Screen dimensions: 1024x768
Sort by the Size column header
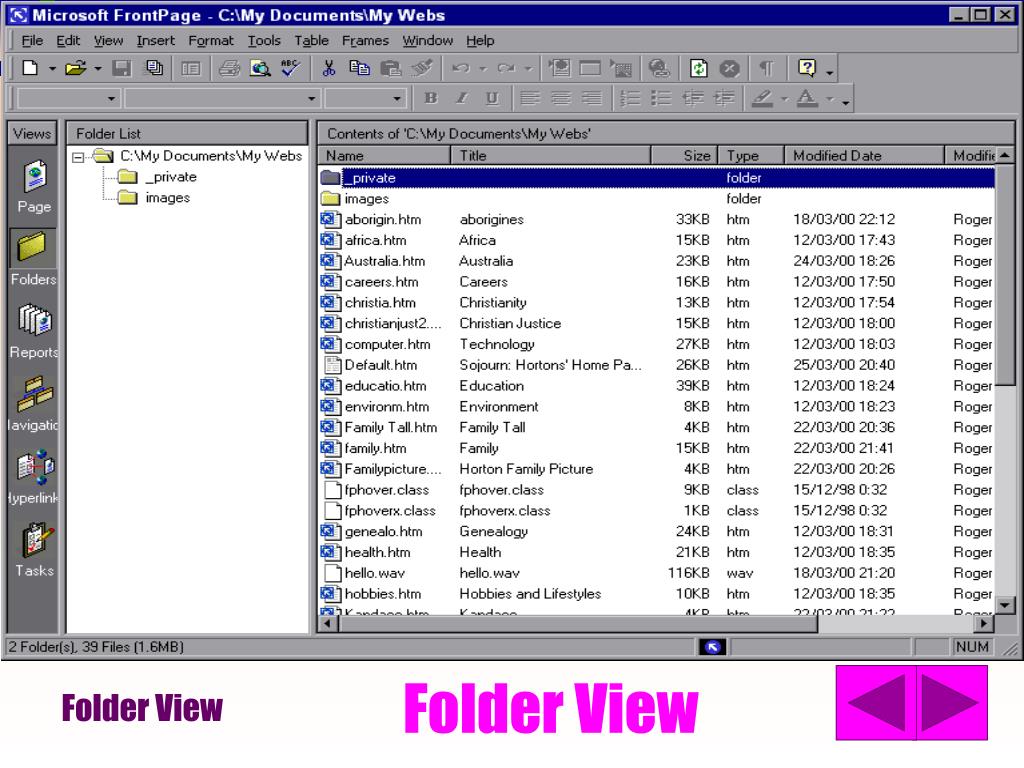pos(684,155)
